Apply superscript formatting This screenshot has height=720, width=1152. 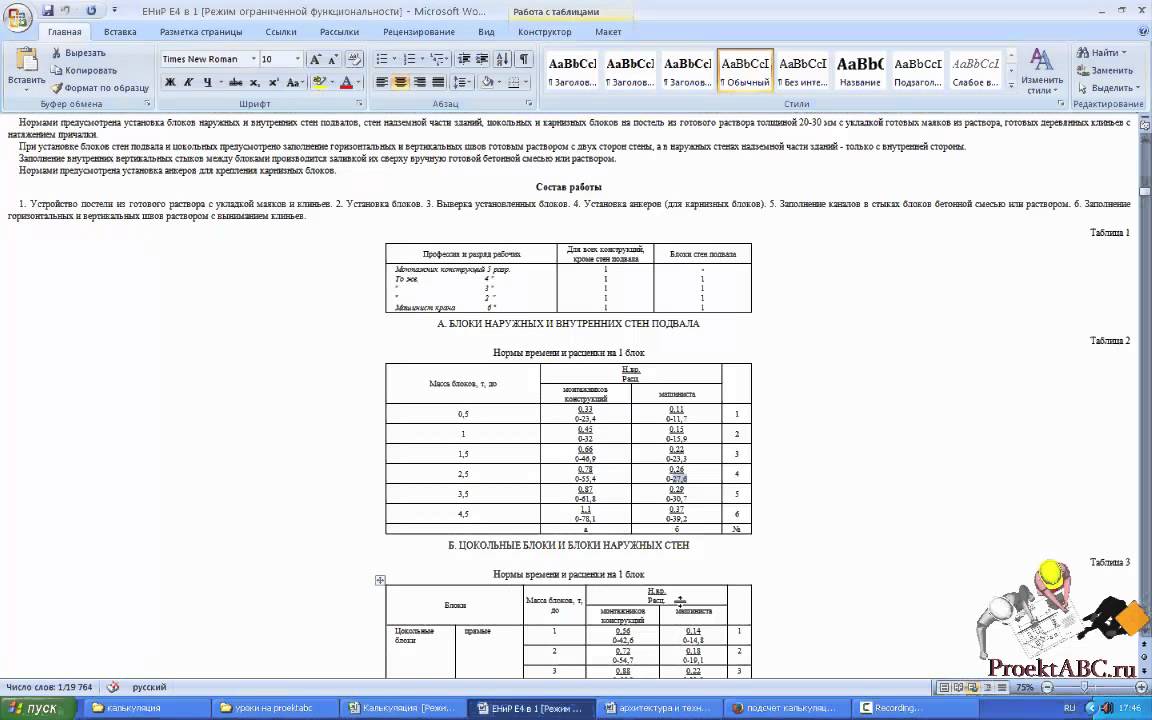click(x=273, y=82)
